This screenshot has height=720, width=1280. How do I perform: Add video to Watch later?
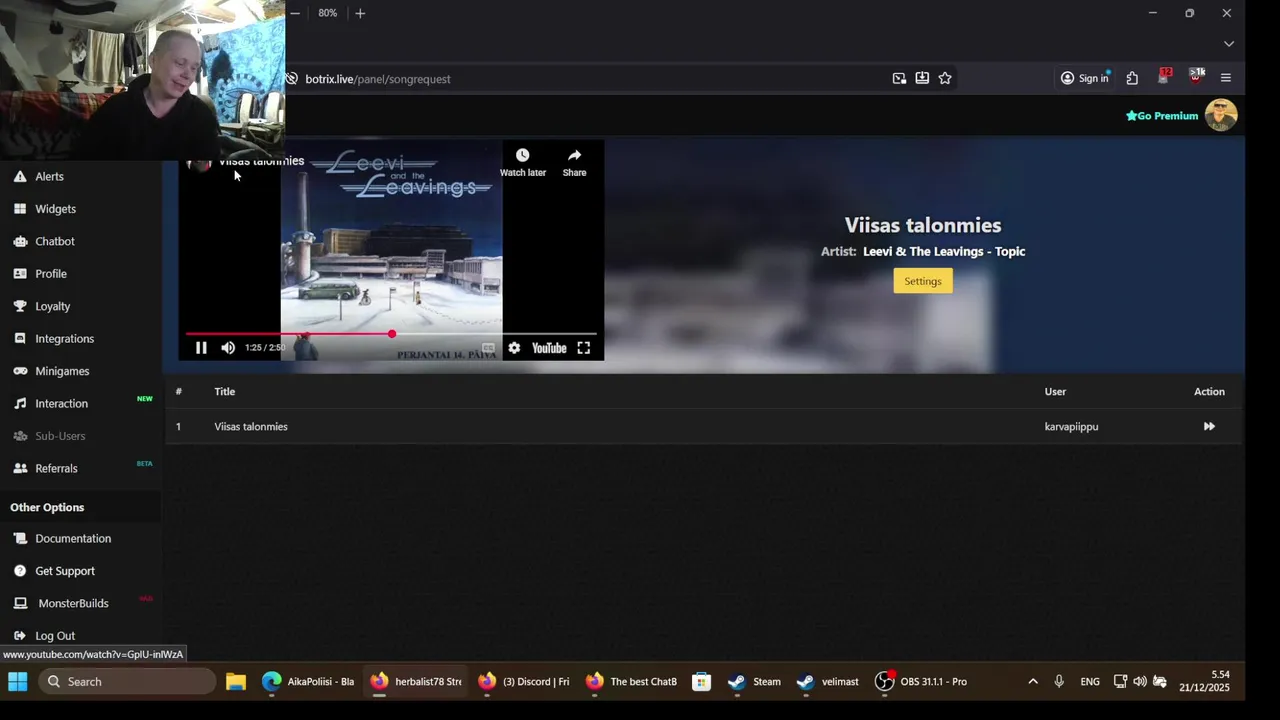click(x=522, y=162)
